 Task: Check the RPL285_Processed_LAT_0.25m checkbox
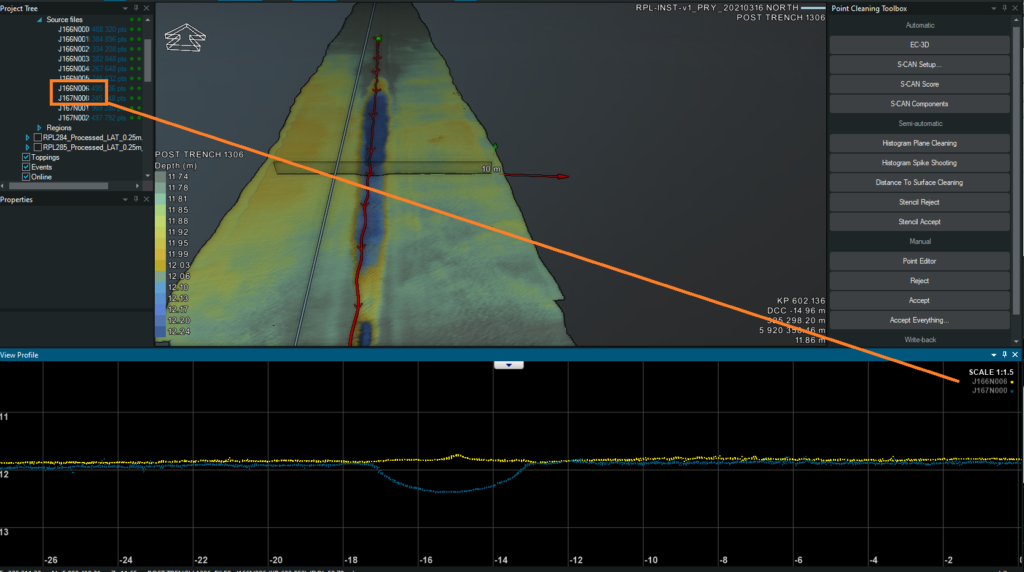pyautogui.click(x=38, y=148)
